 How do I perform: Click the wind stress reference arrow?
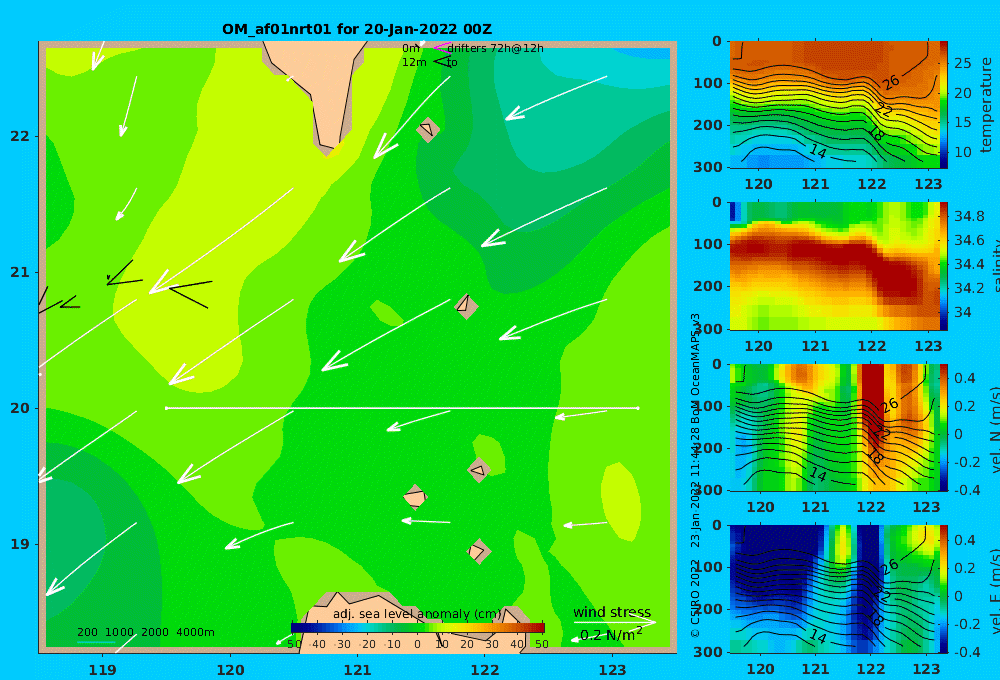(614, 622)
